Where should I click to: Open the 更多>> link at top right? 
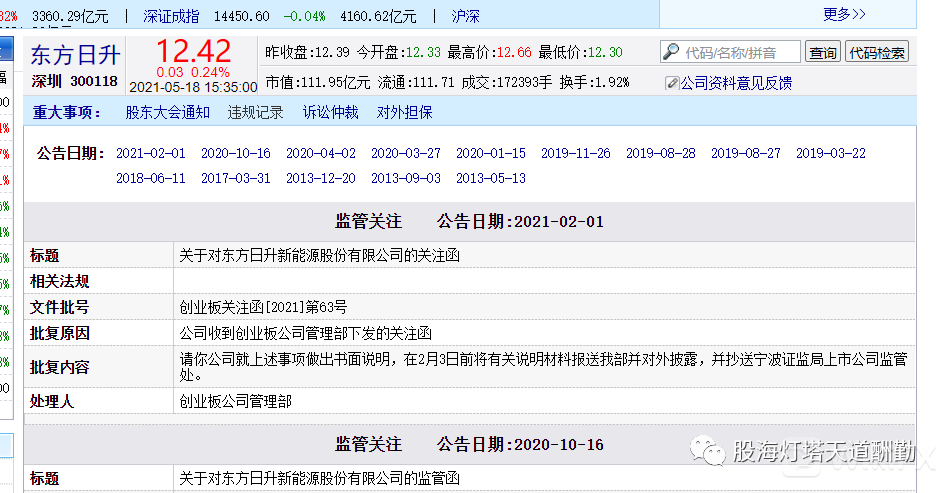844,14
